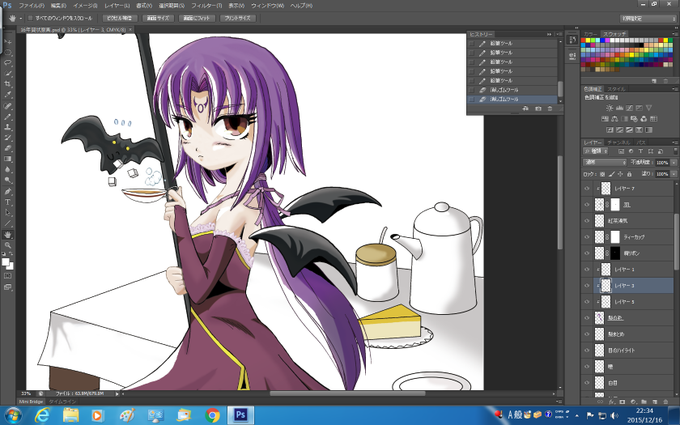Click the foreground color swatch in toolbox
This screenshot has width=680, height=425.
5,261
